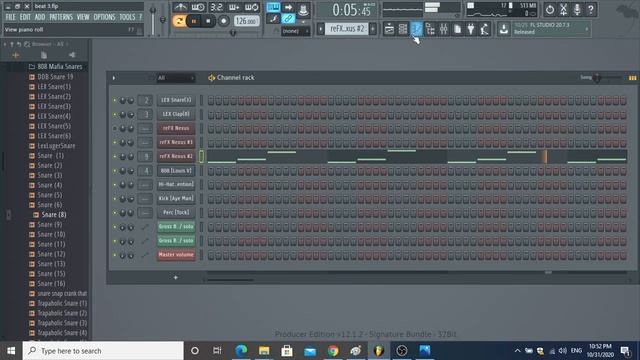Viewport: 640px width, 360px height.
Task: Toggle typing keyboard to piano icon
Action: (273, 7)
